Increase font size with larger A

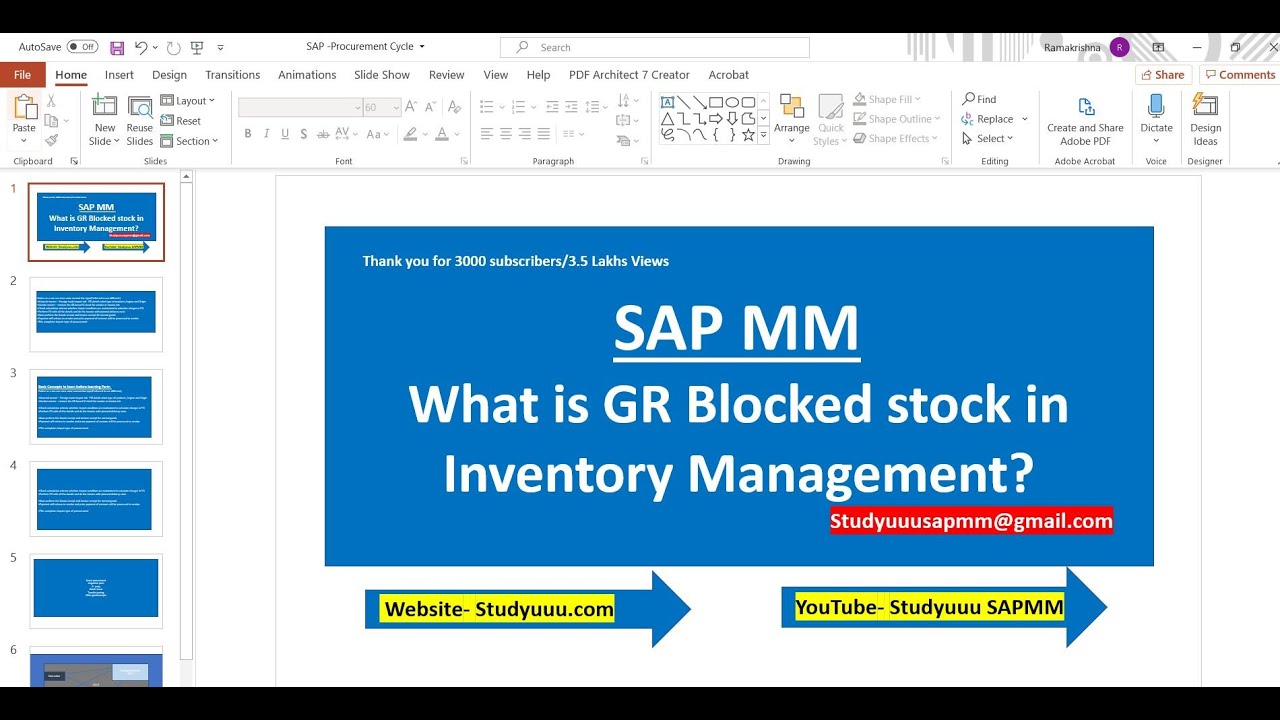[411, 107]
